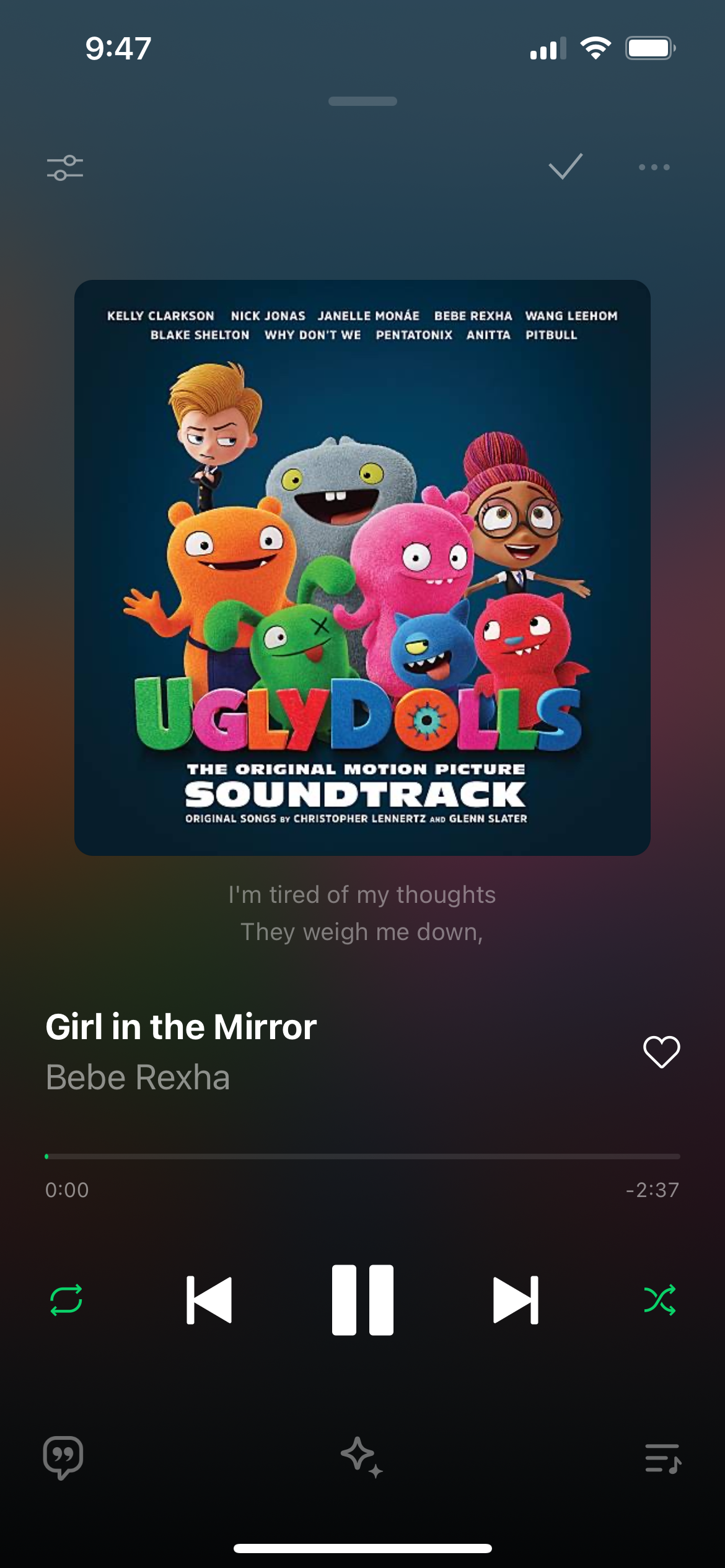This screenshot has height=1568, width=725.
Task: Tap the UglyDolls soundtrack album cover
Action: tap(362, 567)
